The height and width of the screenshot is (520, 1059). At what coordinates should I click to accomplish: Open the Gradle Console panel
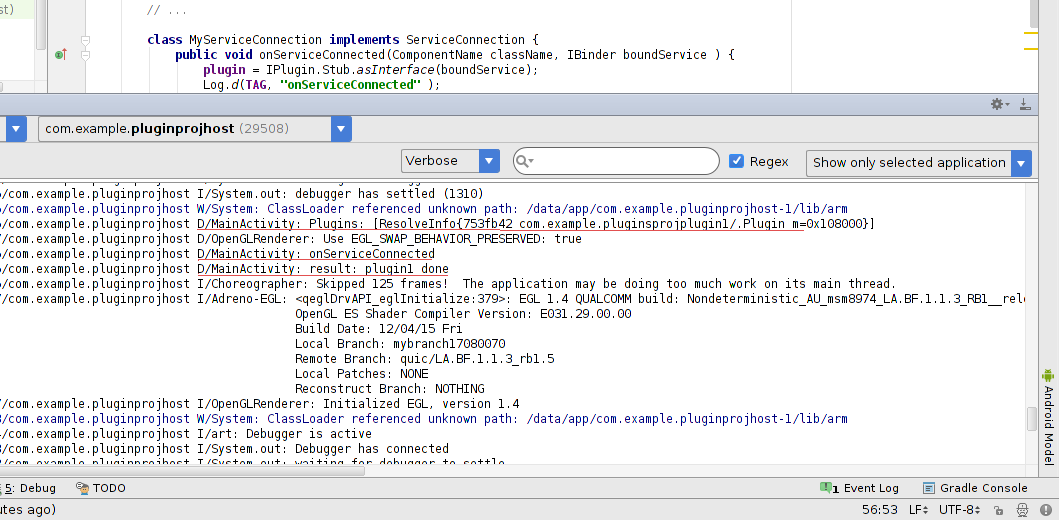(x=975, y=488)
